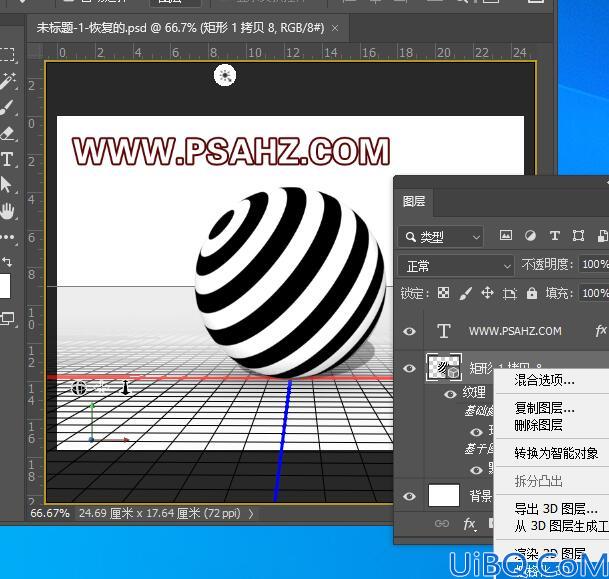Select the Eraser tool

[7, 133]
